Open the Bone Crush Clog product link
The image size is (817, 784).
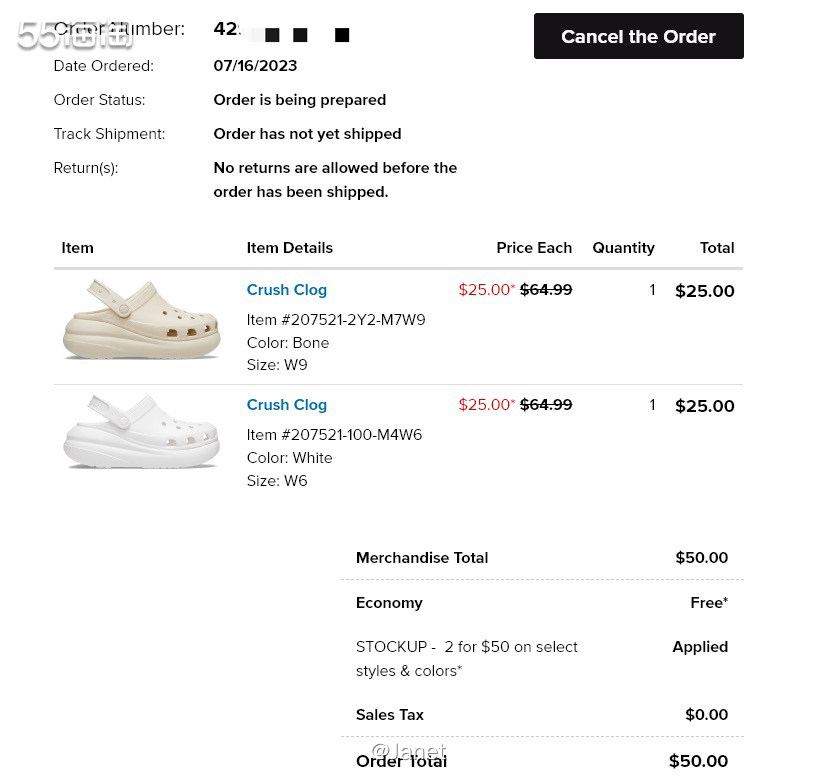pyautogui.click(x=287, y=290)
